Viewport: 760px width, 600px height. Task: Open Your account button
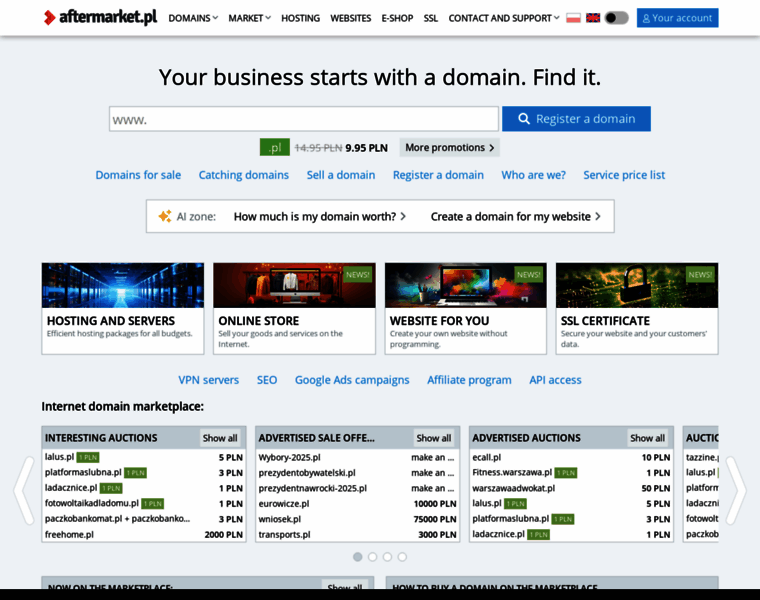coord(677,18)
